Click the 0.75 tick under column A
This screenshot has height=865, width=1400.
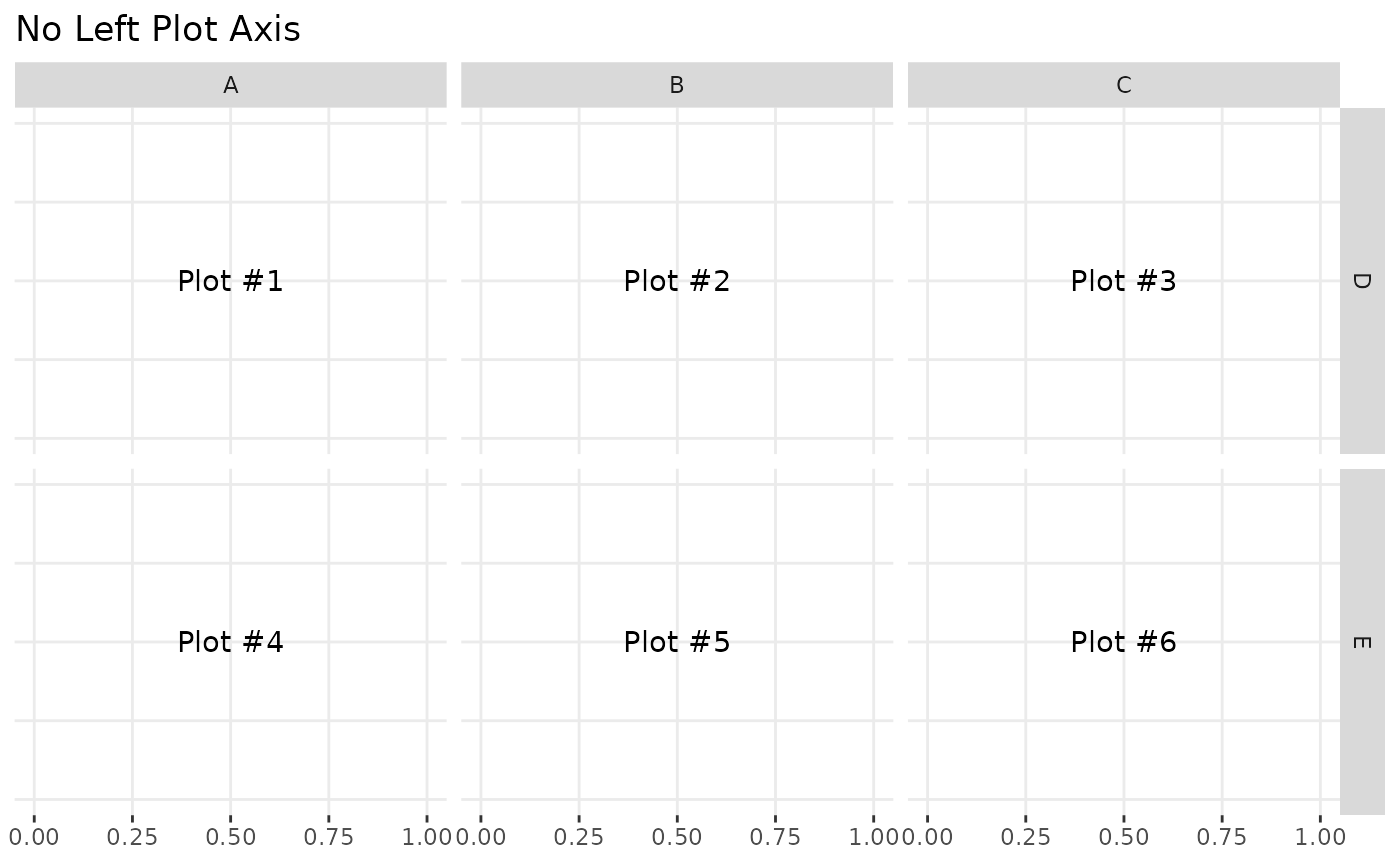tap(328, 835)
